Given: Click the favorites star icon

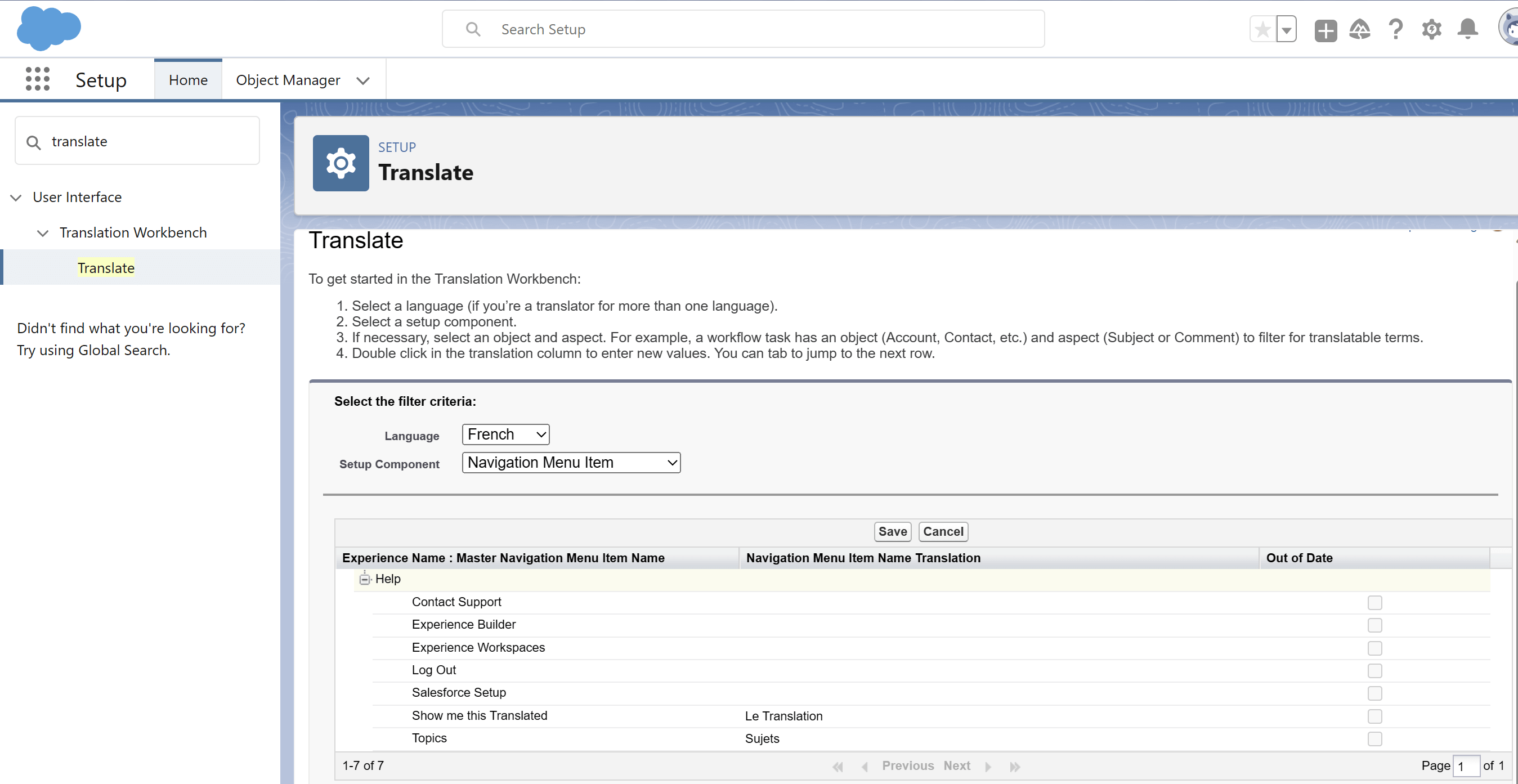Looking at the screenshot, I should point(1262,29).
